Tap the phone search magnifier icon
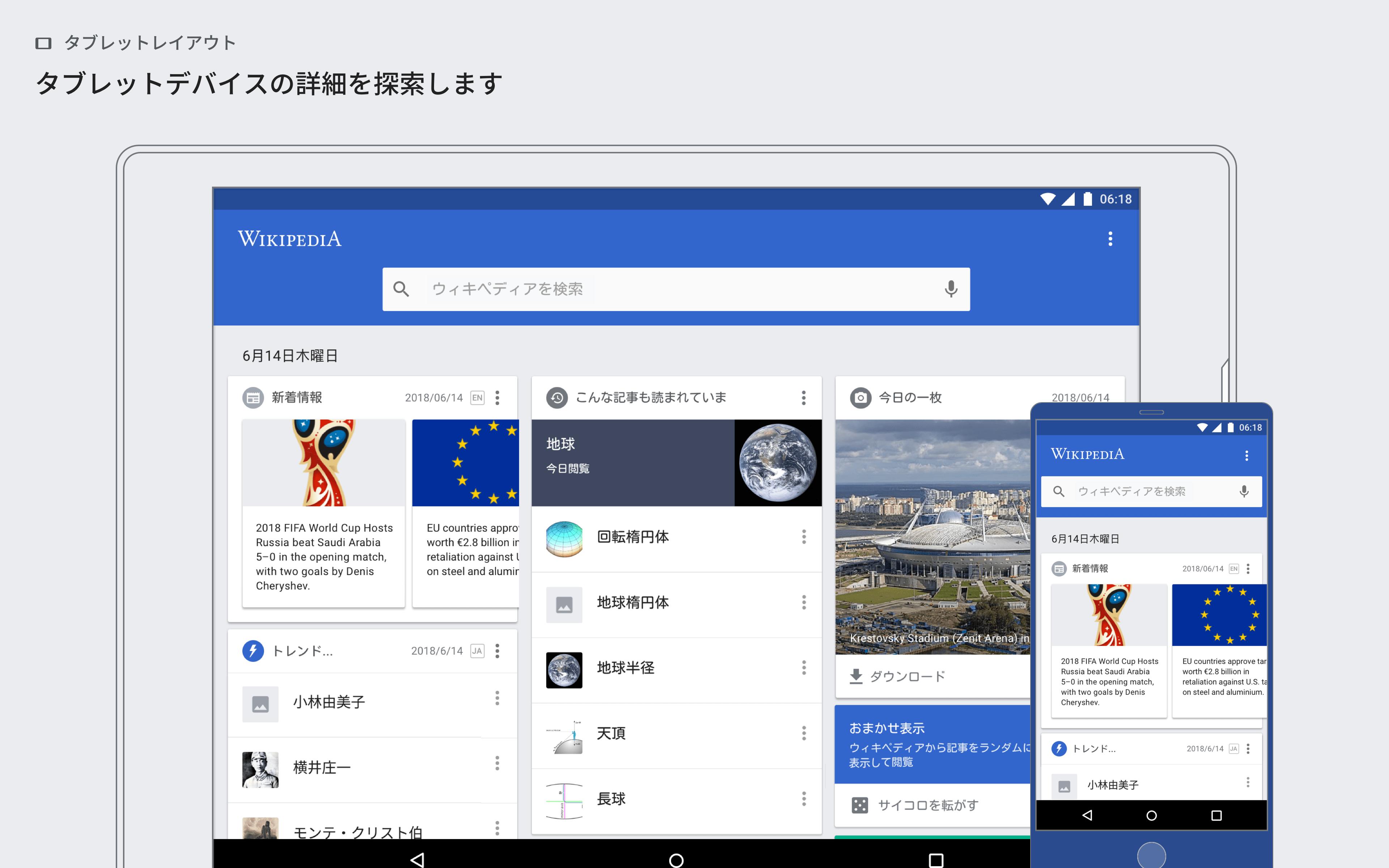 [1059, 492]
